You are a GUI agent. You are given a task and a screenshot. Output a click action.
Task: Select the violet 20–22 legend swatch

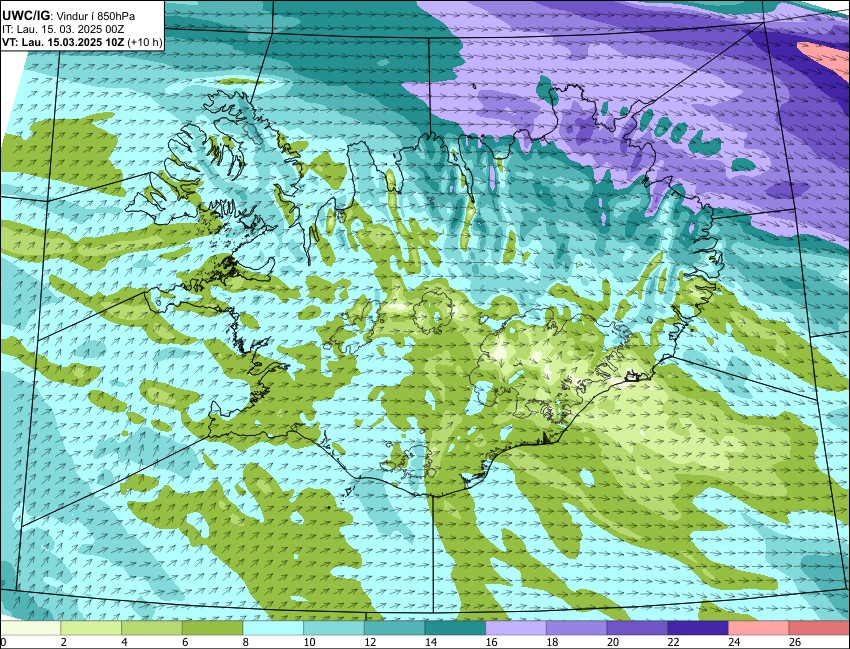(638, 628)
